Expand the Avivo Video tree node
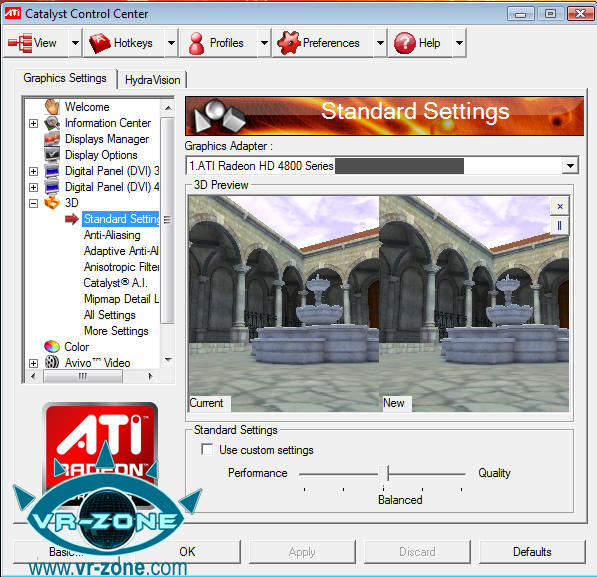The image size is (597, 577). (34, 363)
